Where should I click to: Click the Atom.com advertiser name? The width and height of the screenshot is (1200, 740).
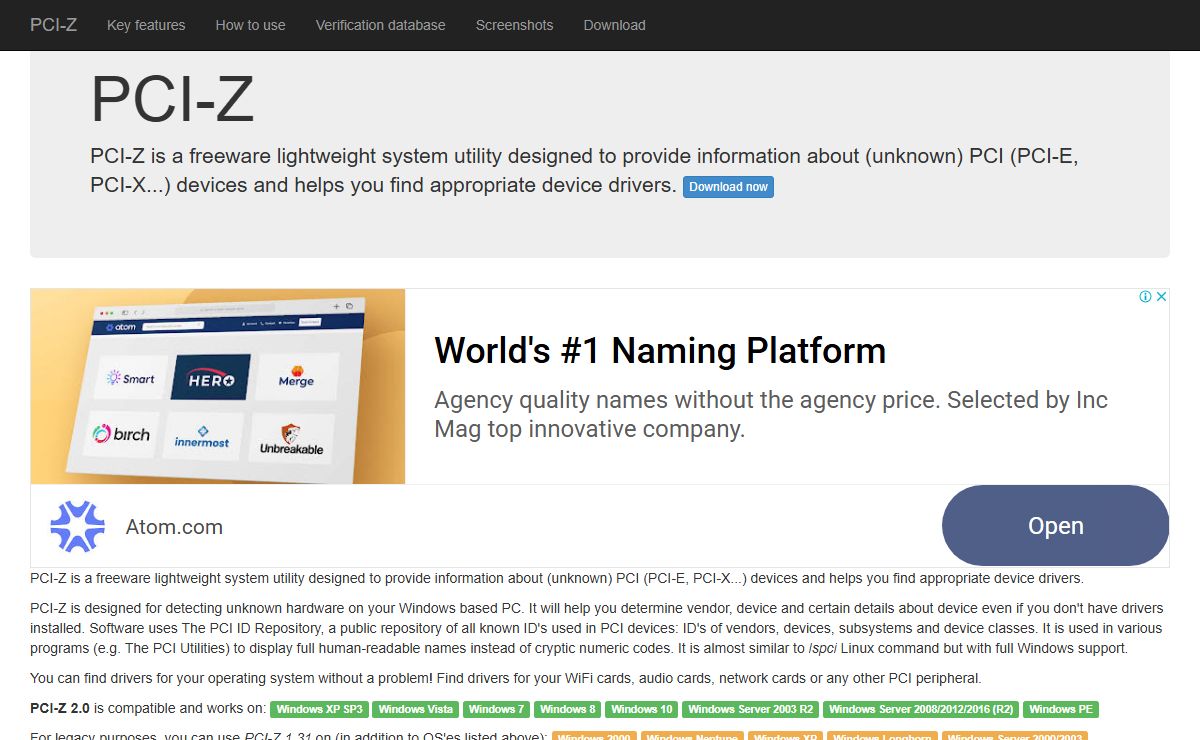(174, 527)
